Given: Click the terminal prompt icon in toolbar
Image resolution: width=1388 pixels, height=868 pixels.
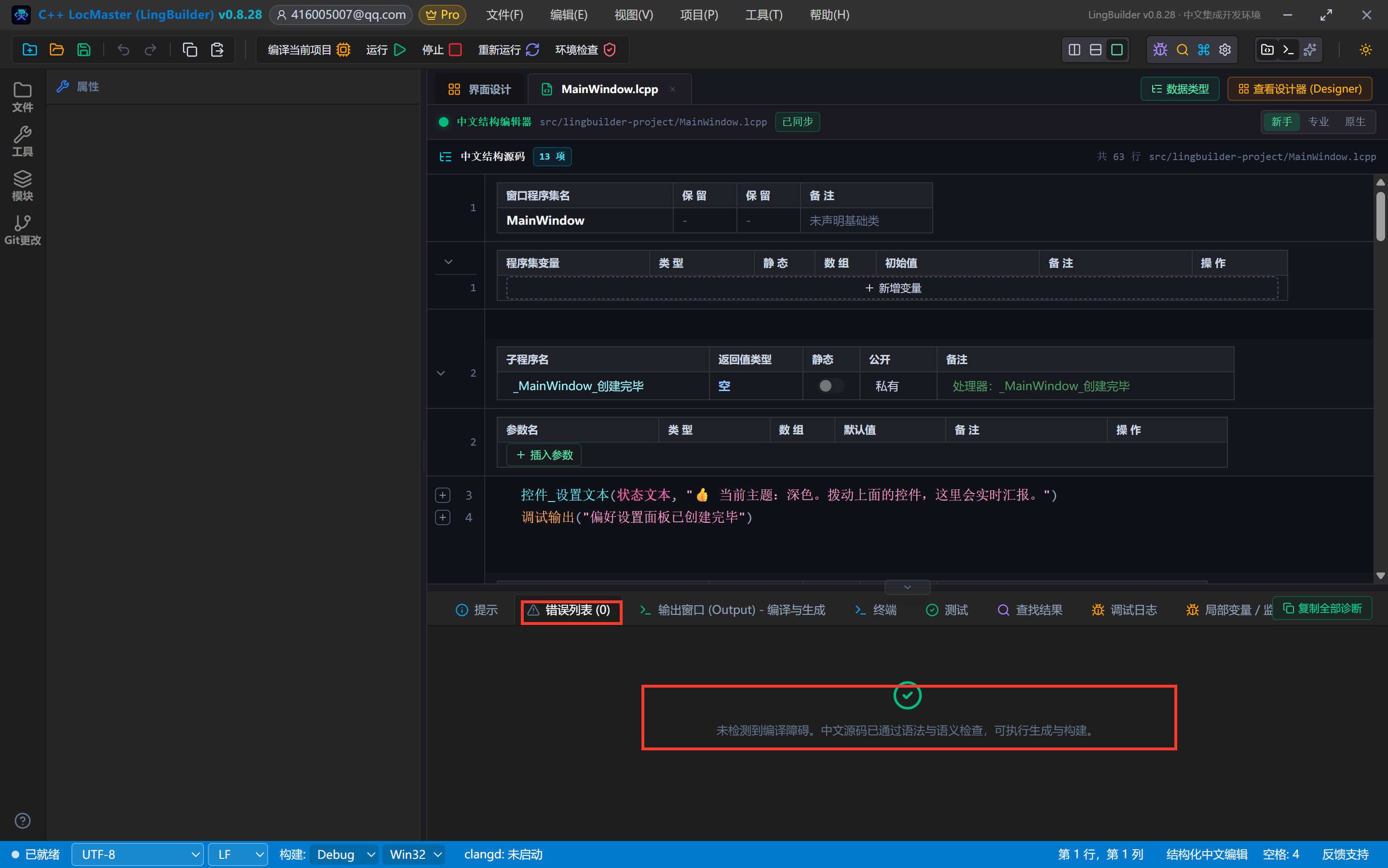Looking at the screenshot, I should [x=1288, y=50].
